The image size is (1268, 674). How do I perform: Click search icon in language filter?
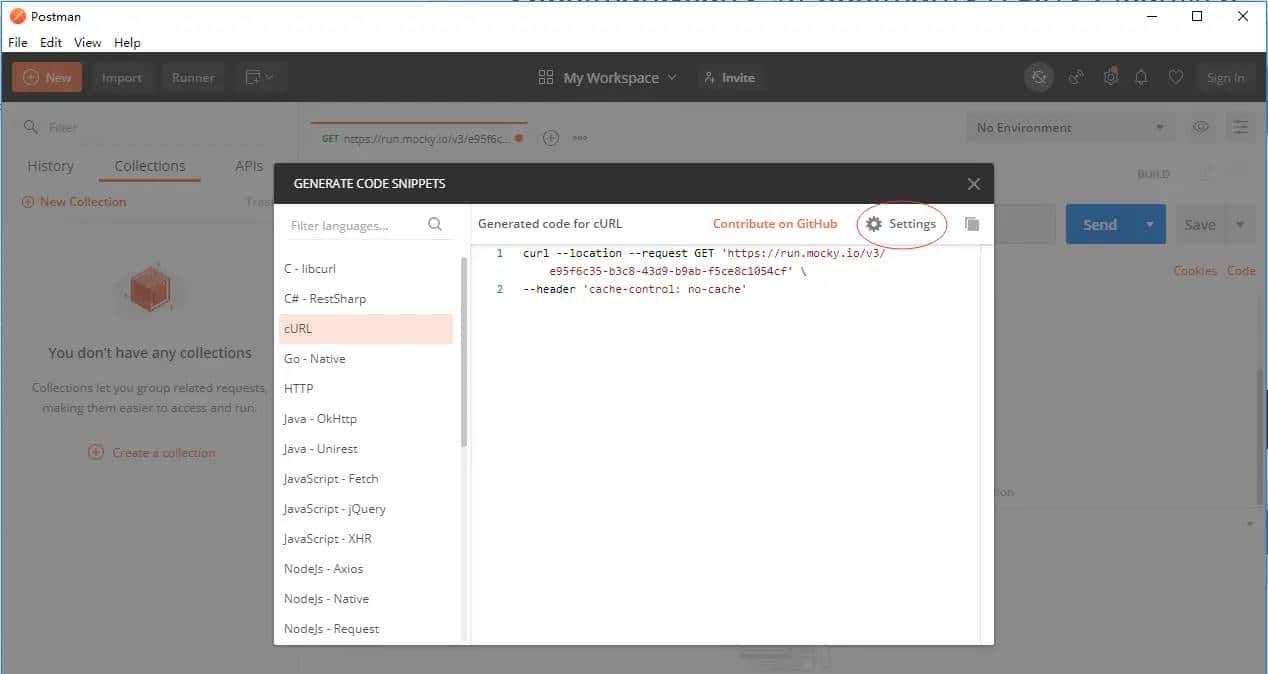tap(435, 225)
